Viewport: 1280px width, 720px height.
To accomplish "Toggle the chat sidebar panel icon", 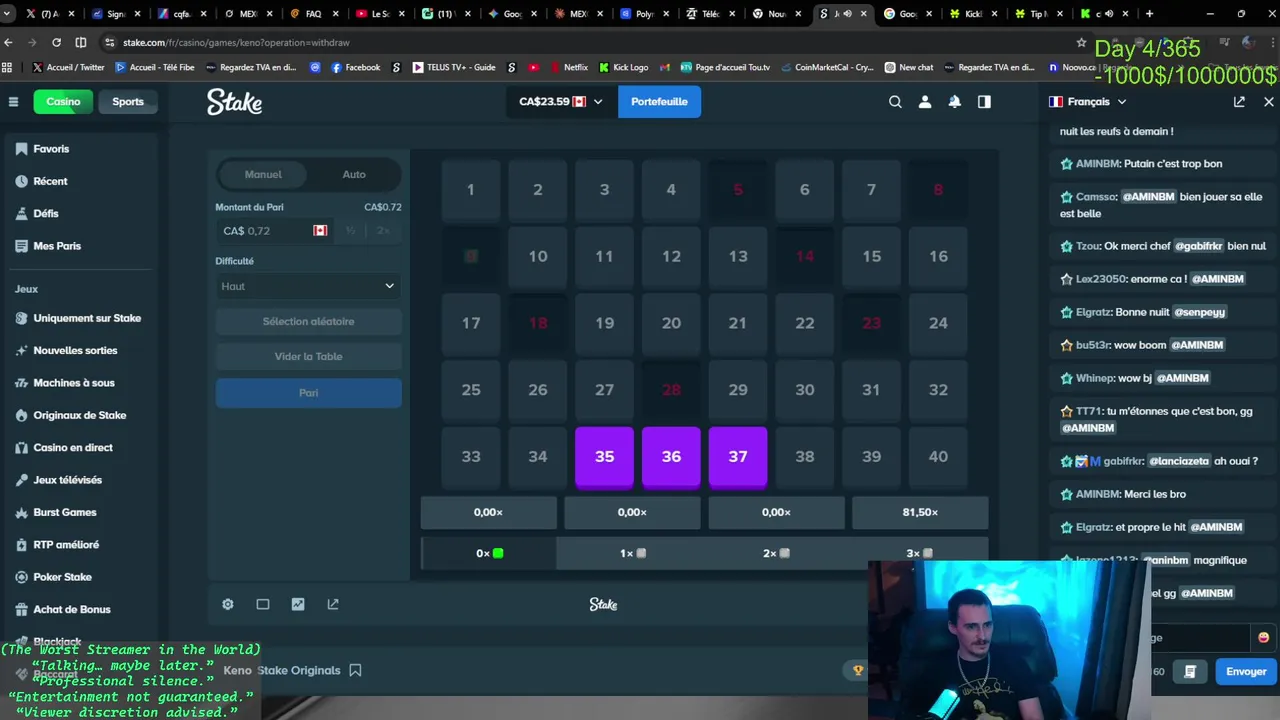I will tap(984, 102).
